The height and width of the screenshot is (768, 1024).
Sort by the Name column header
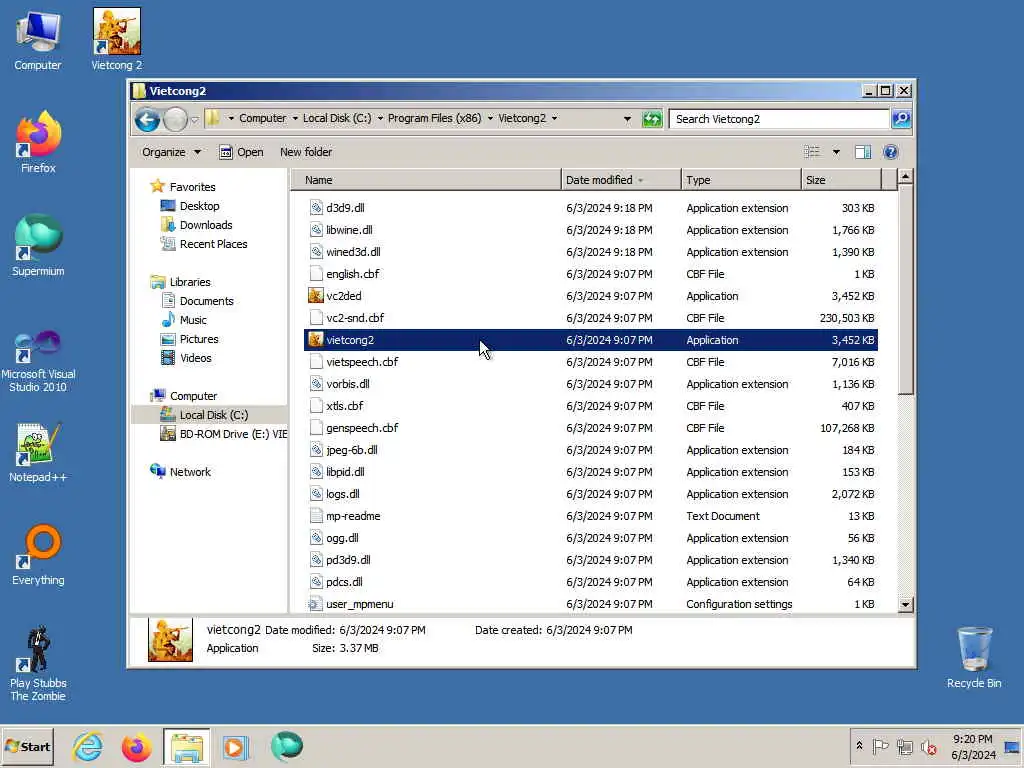[426, 180]
